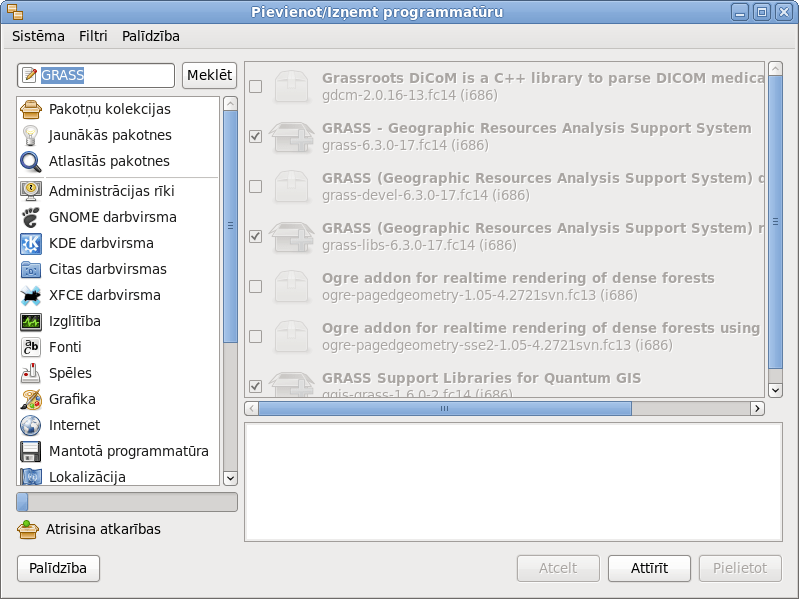Click the dependency resolution progress bar
This screenshot has height=599, width=799.
127,502
